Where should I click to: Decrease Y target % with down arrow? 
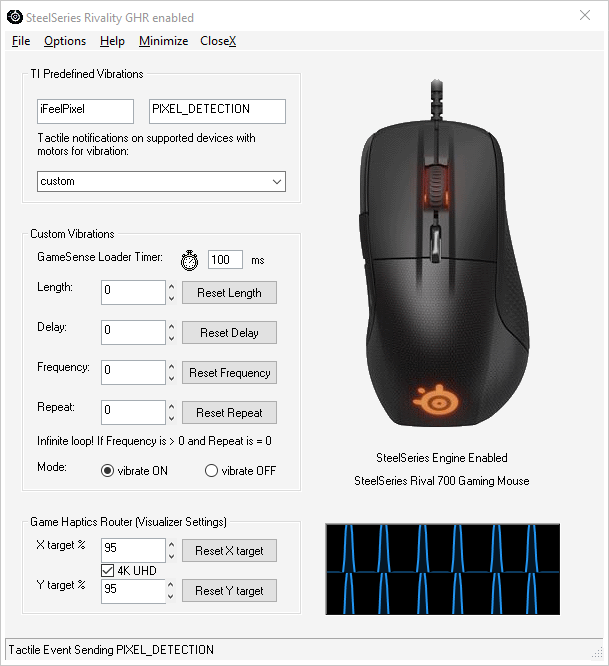pyautogui.click(x=170, y=596)
